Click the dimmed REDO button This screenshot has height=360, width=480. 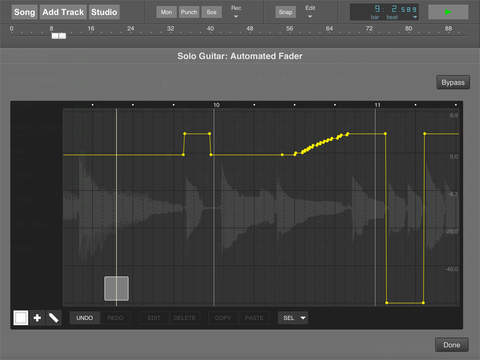pos(115,318)
